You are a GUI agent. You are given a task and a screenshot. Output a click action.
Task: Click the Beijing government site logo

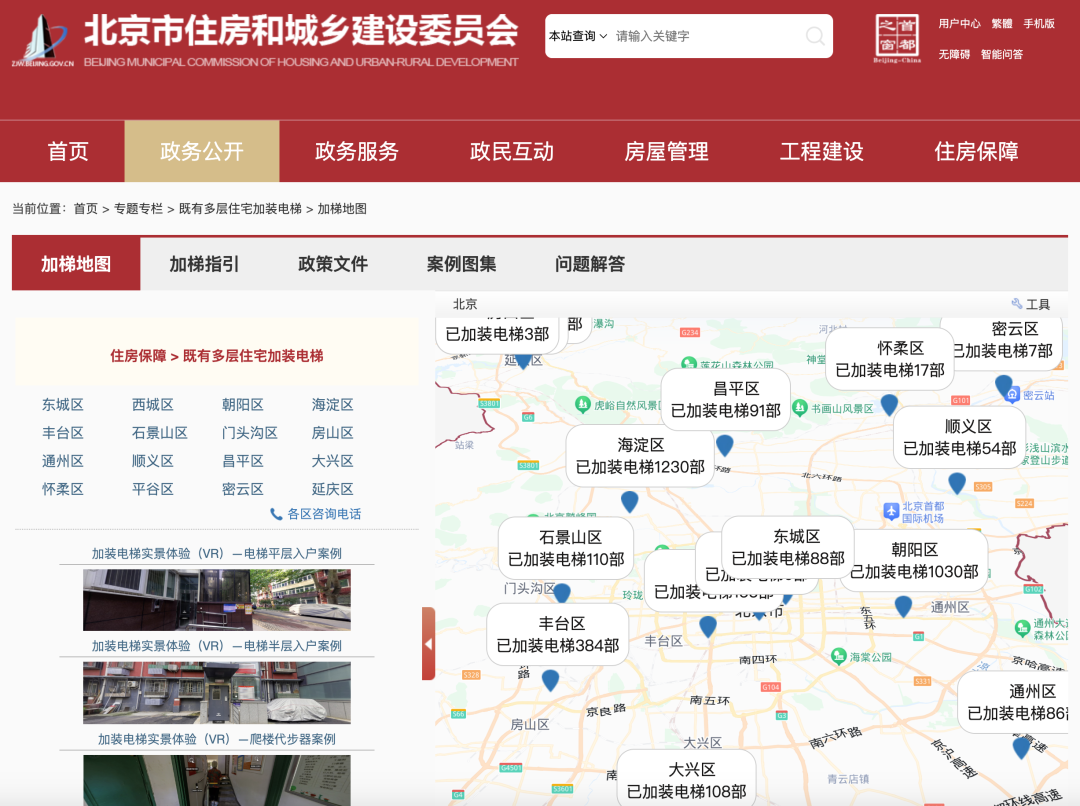[x=42, y=40]
